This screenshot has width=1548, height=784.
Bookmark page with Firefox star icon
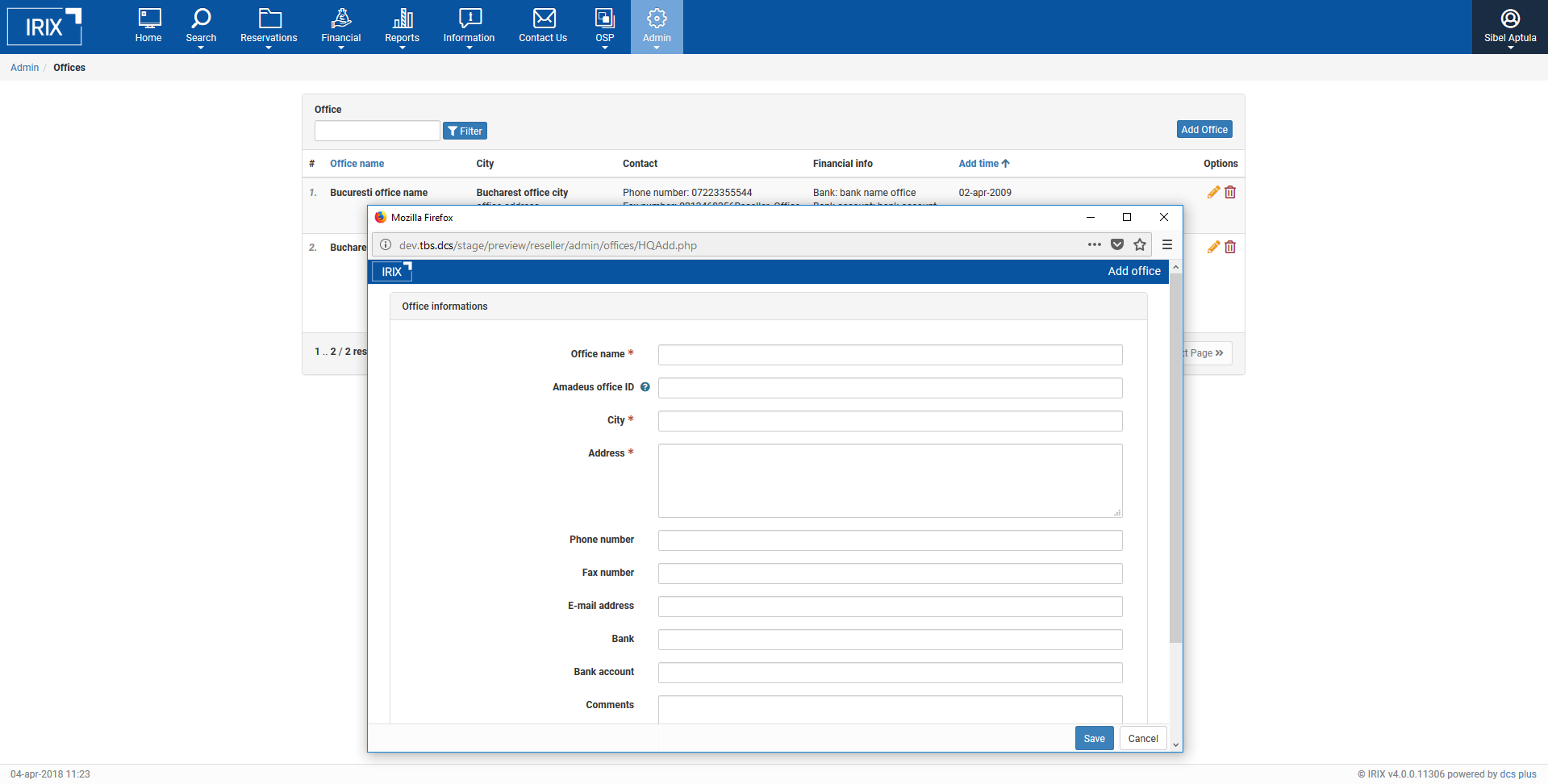click(1140, 245)
